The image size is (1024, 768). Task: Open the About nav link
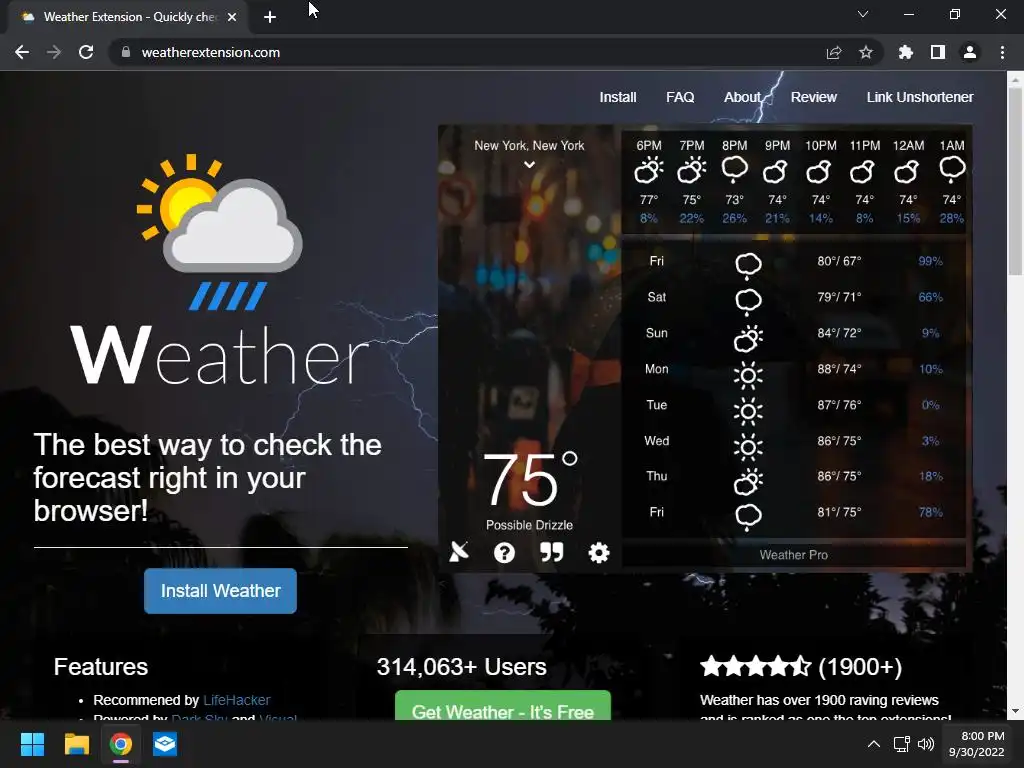[x=743, y=97]
